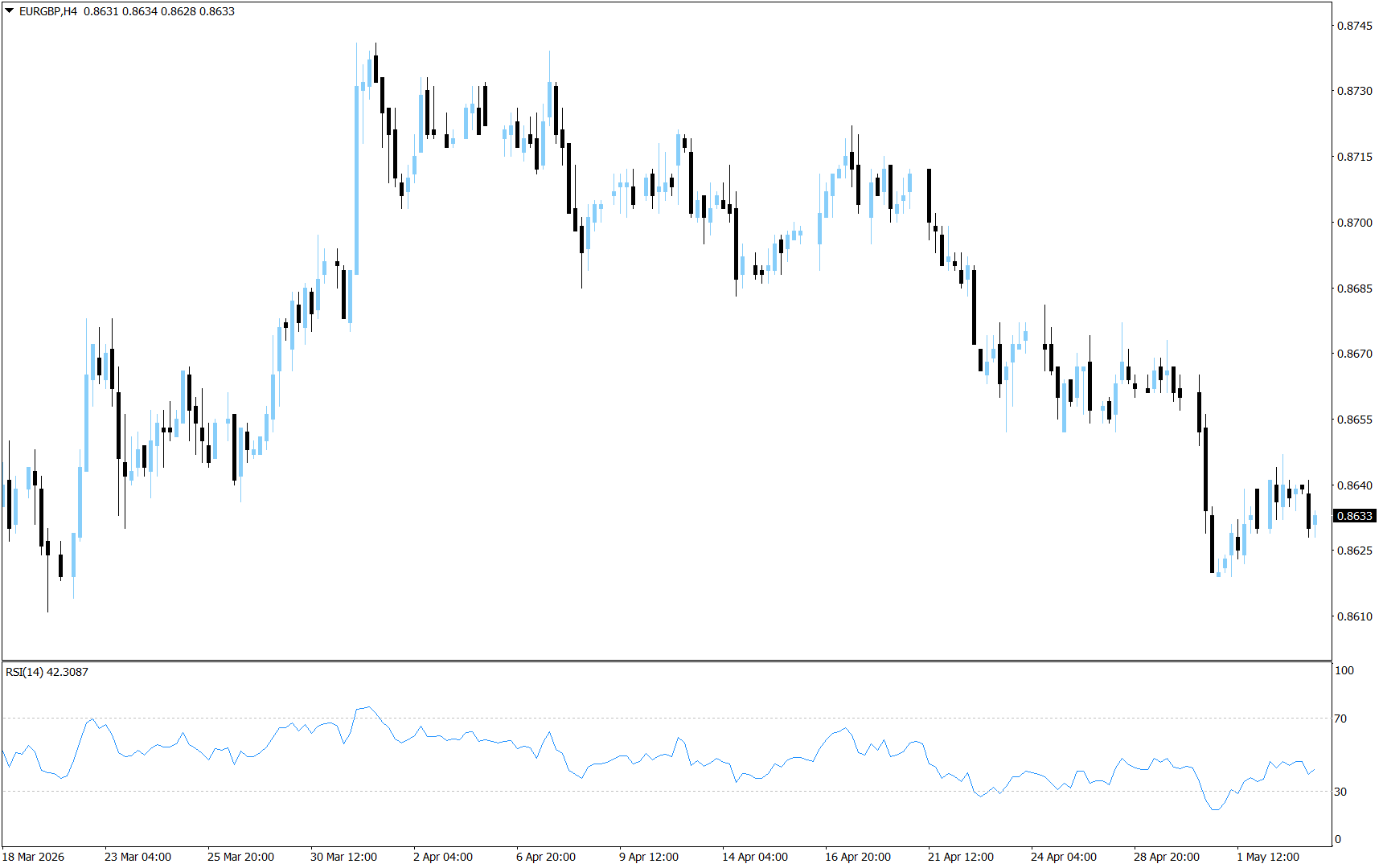This screenshot has width=1383, height=868.
Task: Click the 0.8625 price scale label
Action: 1355,551
